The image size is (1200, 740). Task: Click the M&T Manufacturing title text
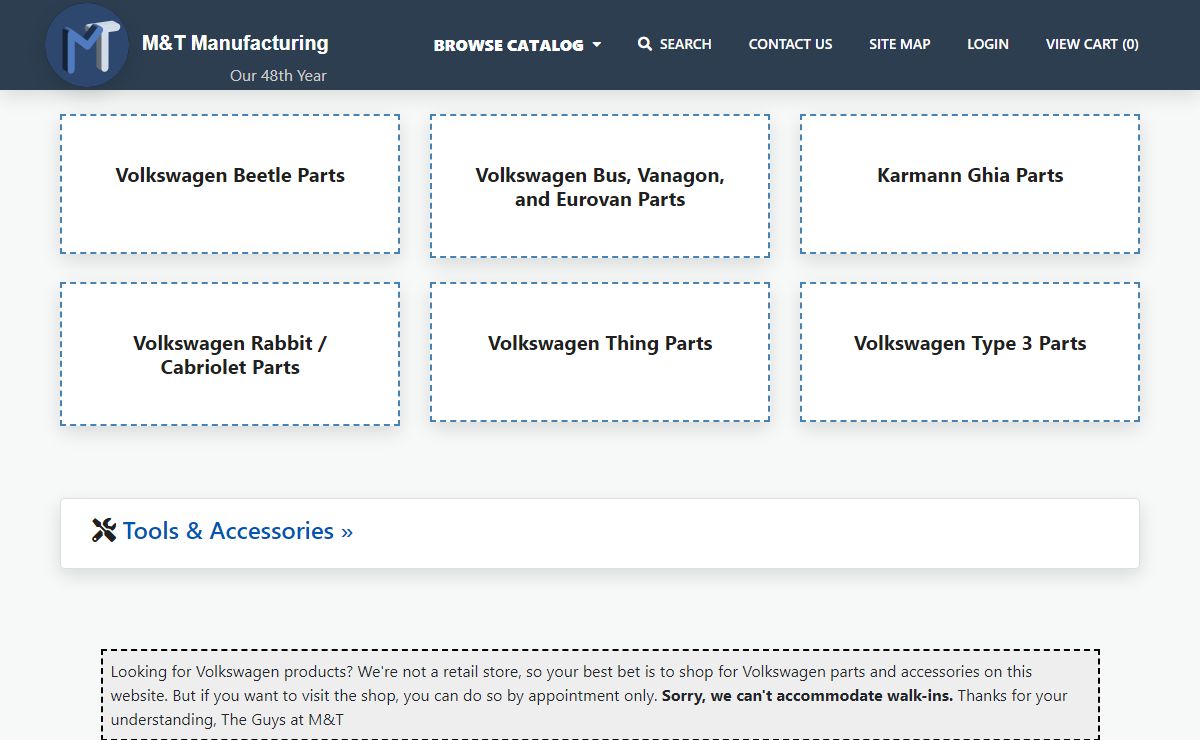coord(235,43)
